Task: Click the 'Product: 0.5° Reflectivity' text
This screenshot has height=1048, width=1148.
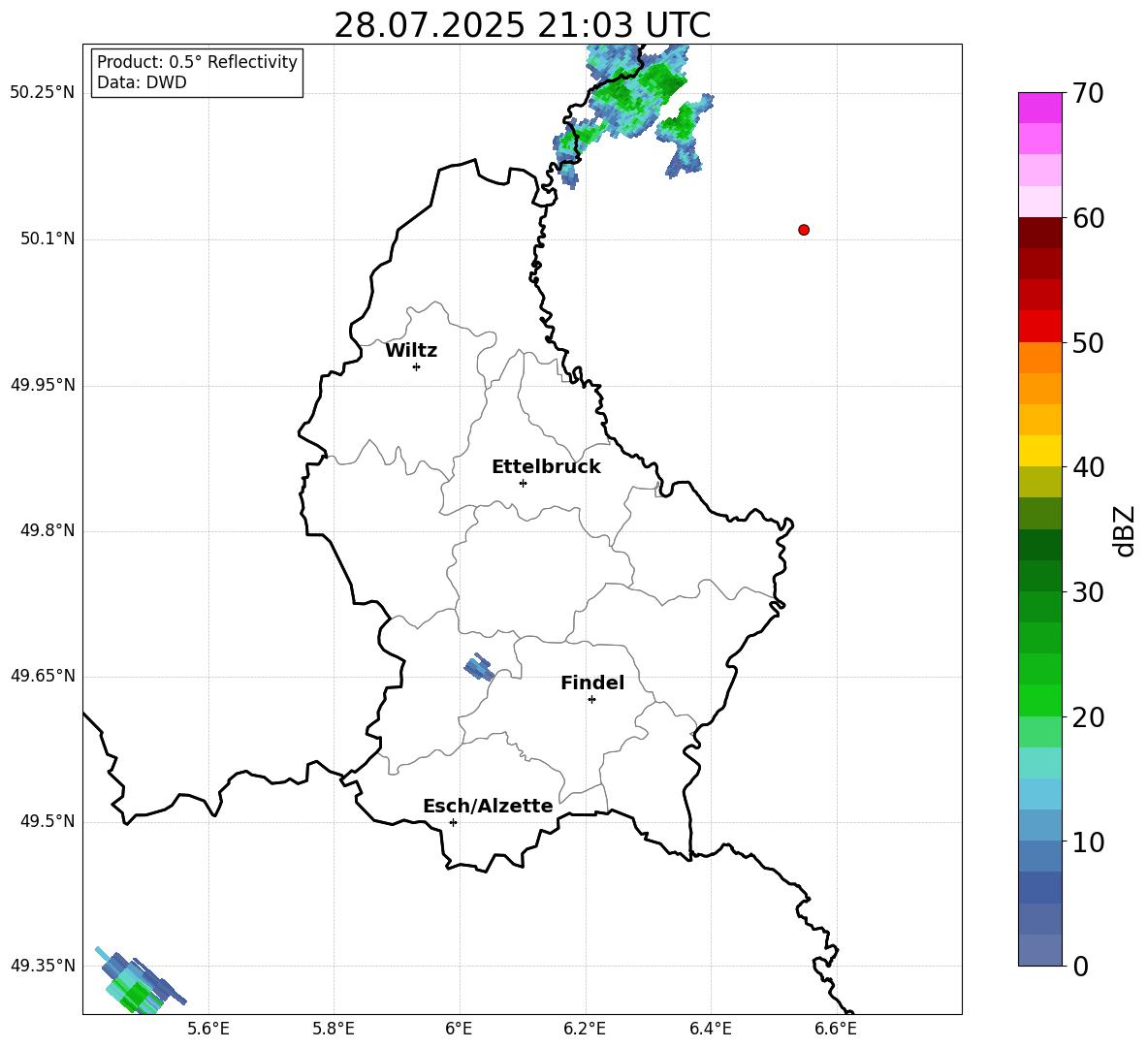Action: tap(197, 61)
